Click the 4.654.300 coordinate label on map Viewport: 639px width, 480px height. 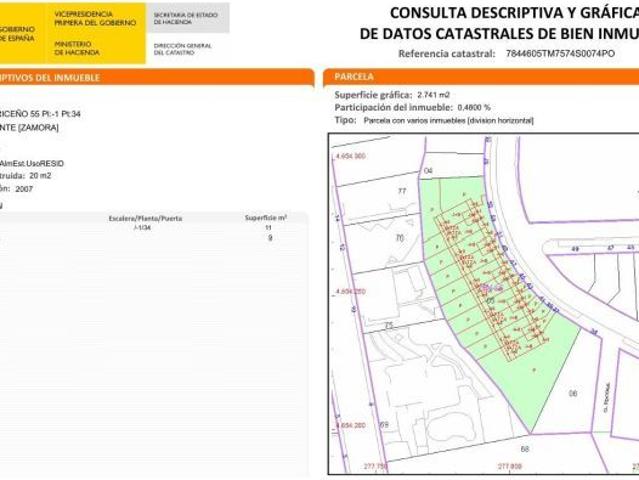click(x=348, y=157)
